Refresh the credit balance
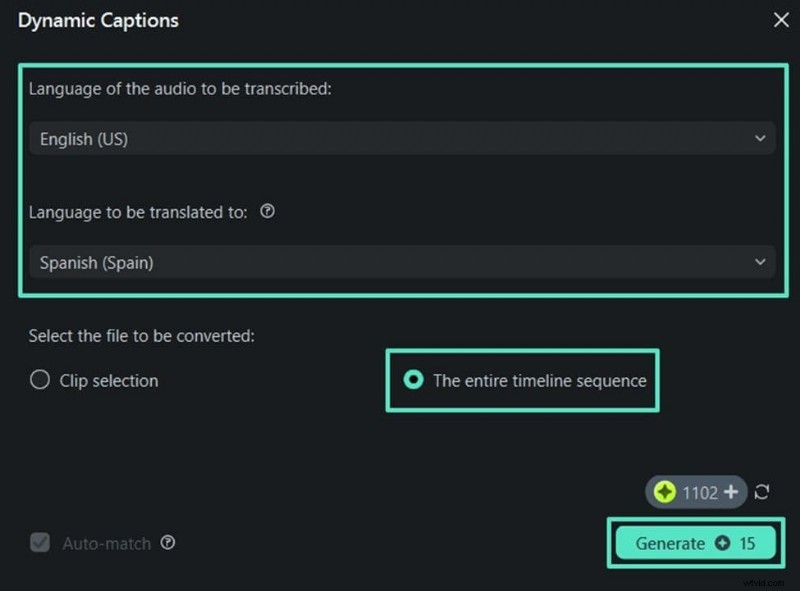800x591 pixels. tap(761, 492)
